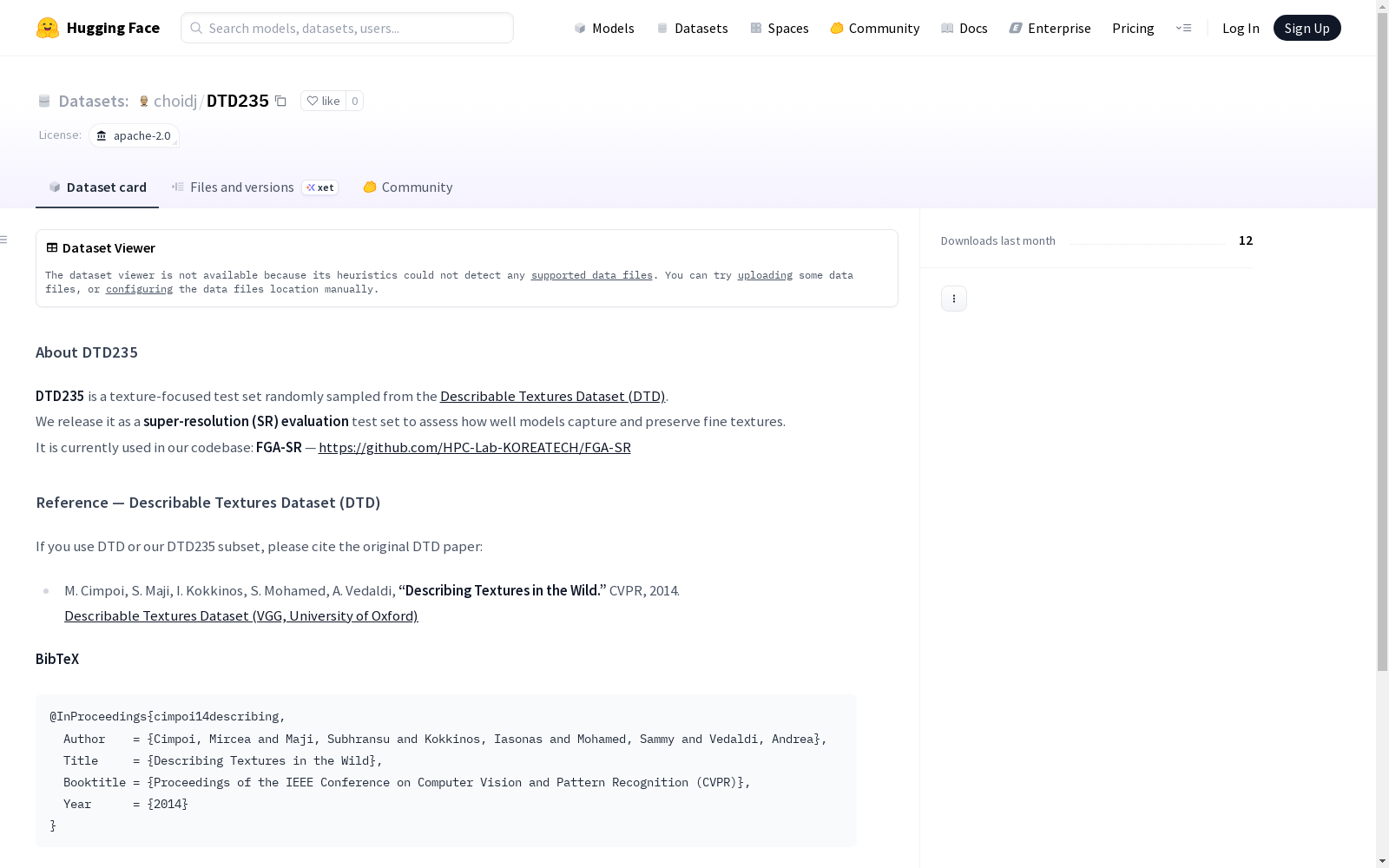This screenshot has height=868, width=1389.
Task: Click the About DTD235 heading
Action: click(87, 352)
